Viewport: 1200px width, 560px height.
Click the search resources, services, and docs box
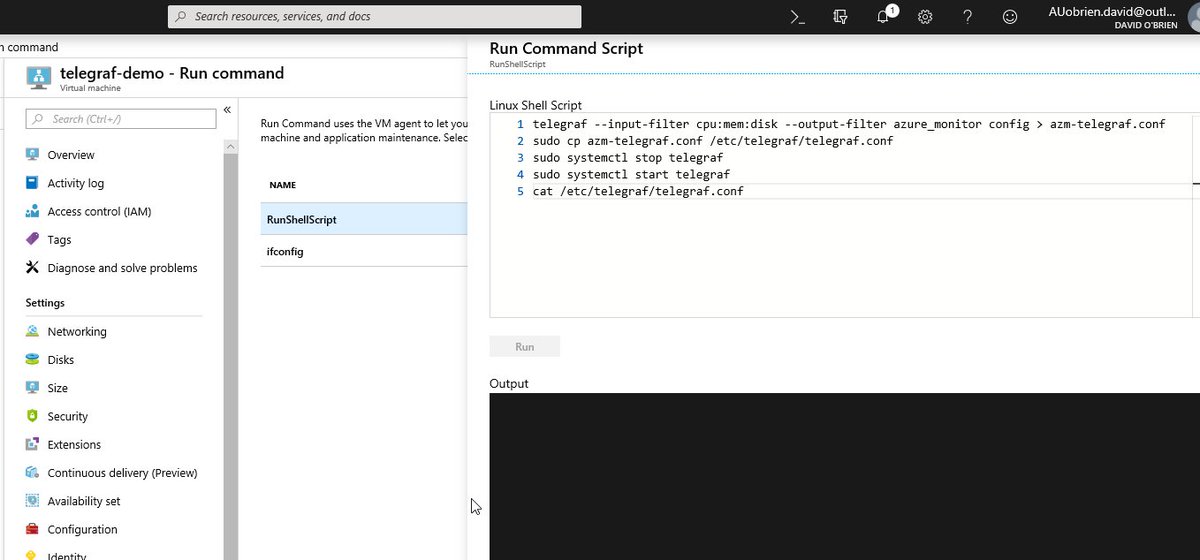click(374, 16)
